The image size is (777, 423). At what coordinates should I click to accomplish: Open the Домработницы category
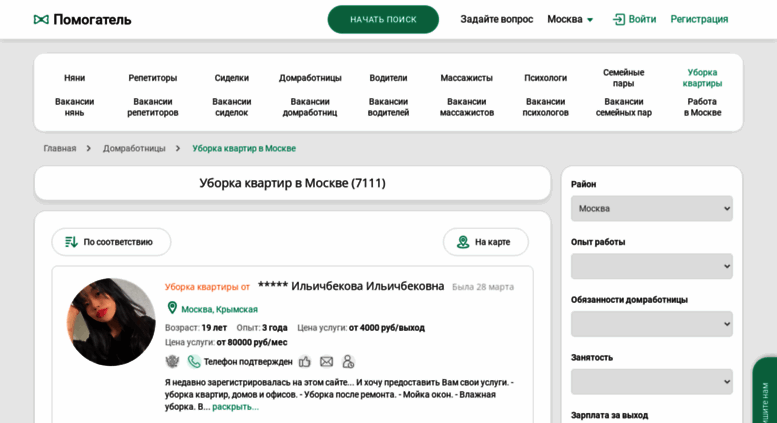click(310, 78)
